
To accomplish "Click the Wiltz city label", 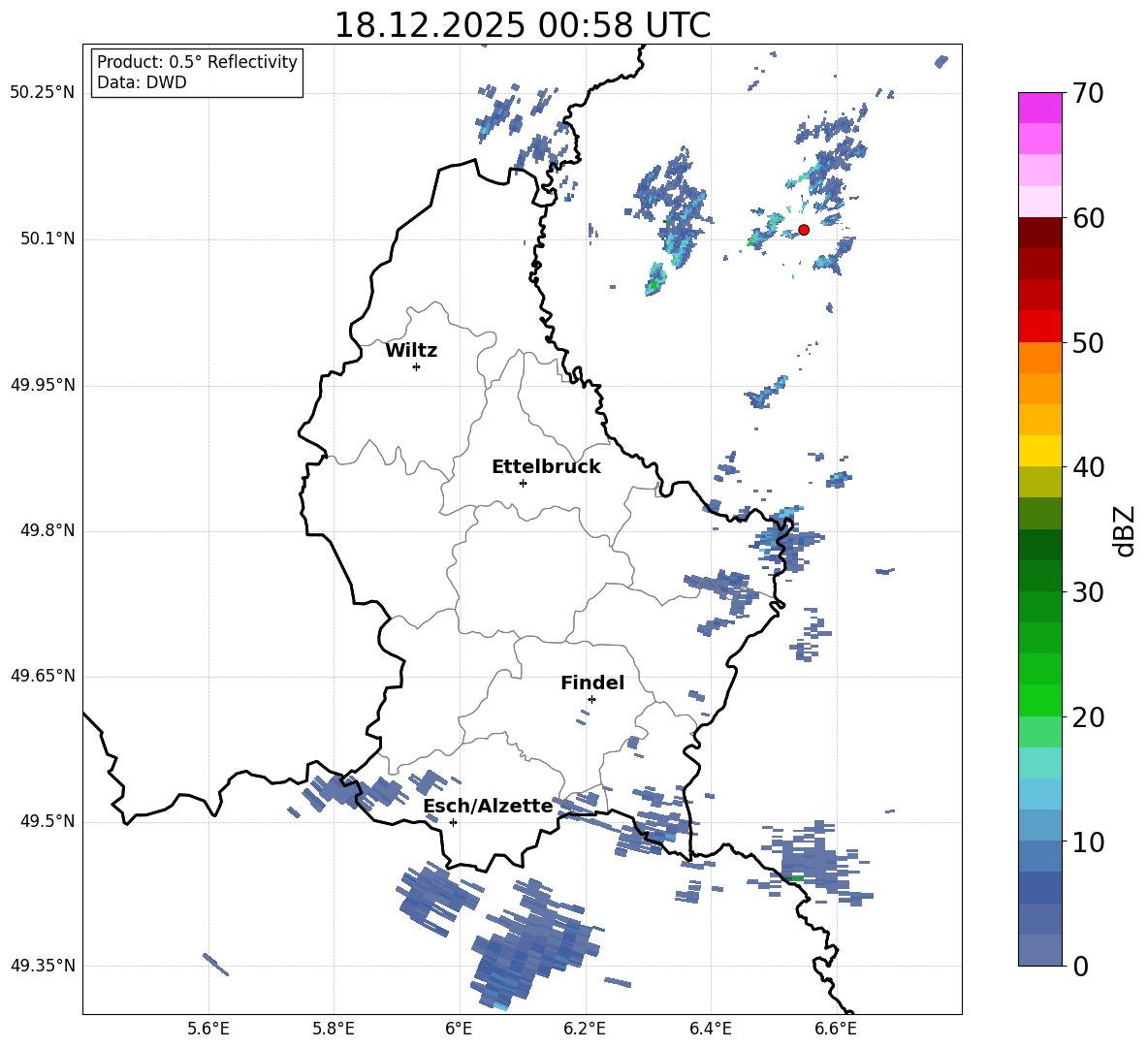I will 411,351.
